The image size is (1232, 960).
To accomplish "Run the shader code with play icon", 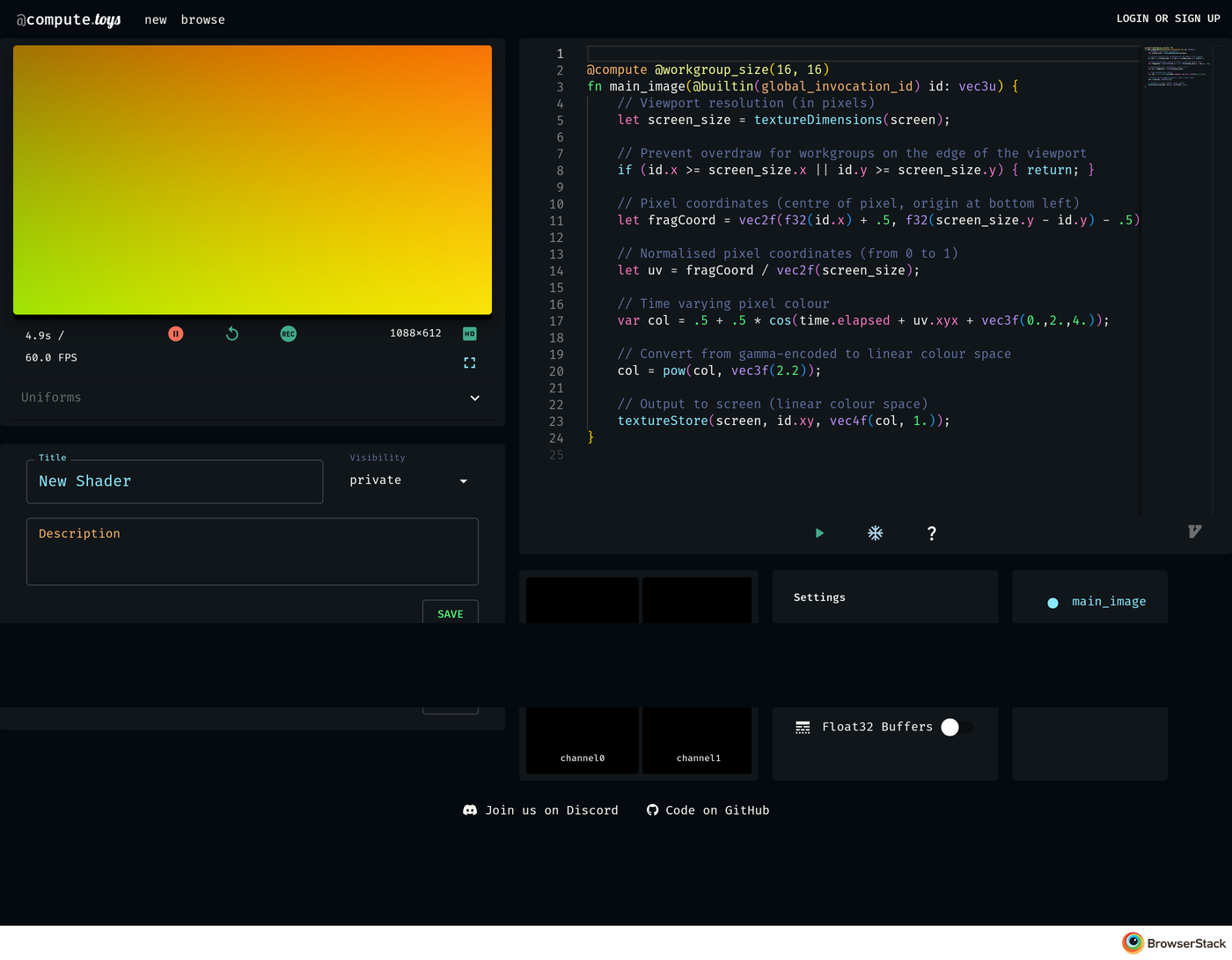I will click(819, 533).
